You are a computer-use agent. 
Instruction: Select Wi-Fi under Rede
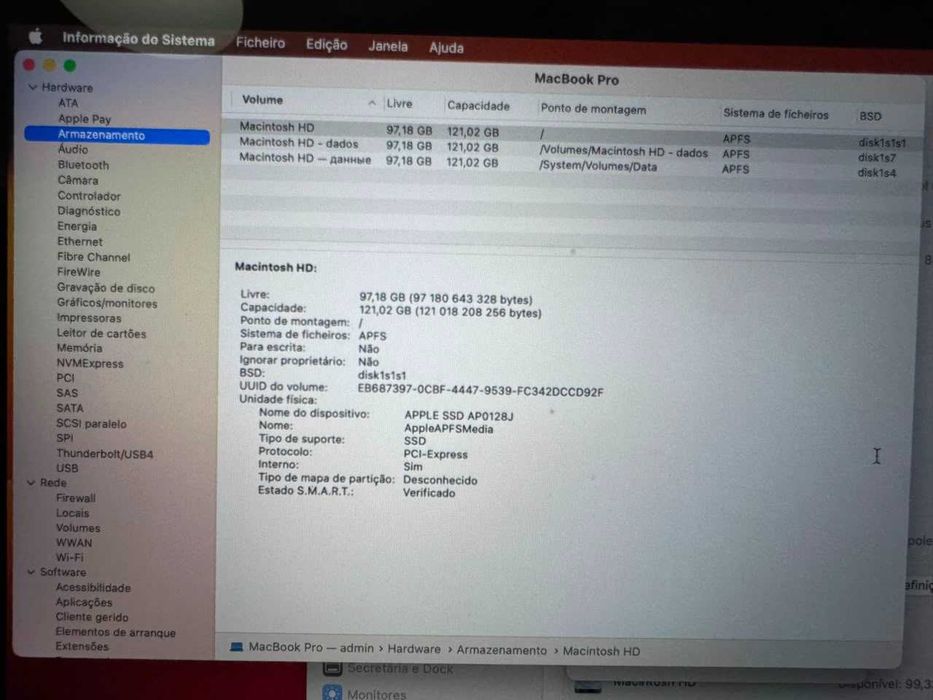[70, 558]
